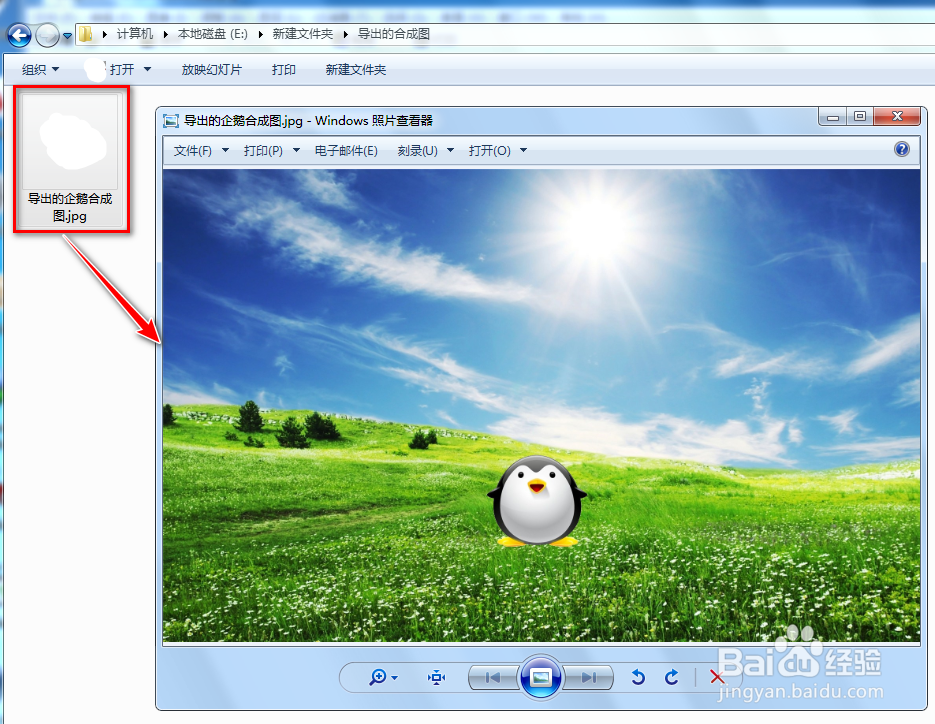Image resolution: width=935 pixels, height=724 pixels.
Task: Close the Photo Viewer window
Action: [897, 116]
